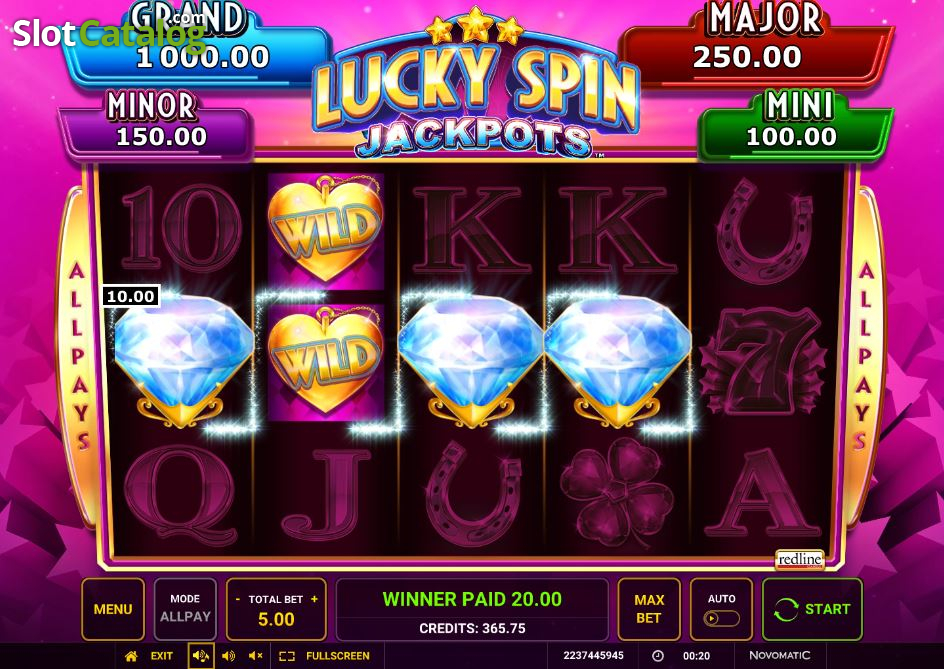Click the MINI jackpot 100.00 panel
The width and height of the screenshot is (944, 669).
pos(795,125)
